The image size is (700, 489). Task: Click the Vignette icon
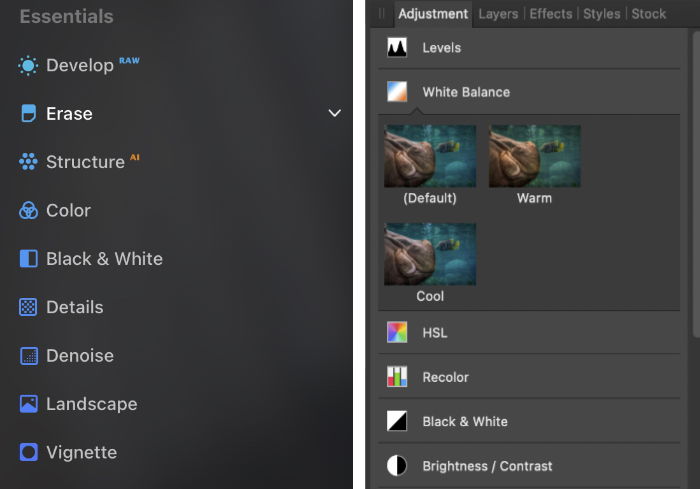click(x=29, y=452)
